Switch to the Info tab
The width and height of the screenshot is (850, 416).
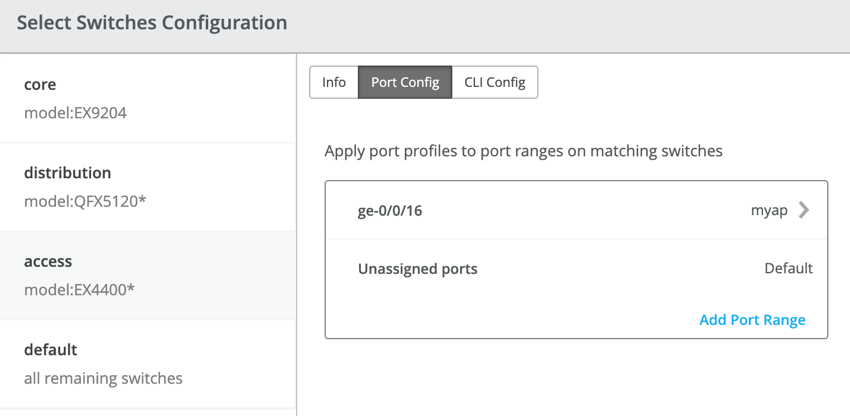(334, 82)
